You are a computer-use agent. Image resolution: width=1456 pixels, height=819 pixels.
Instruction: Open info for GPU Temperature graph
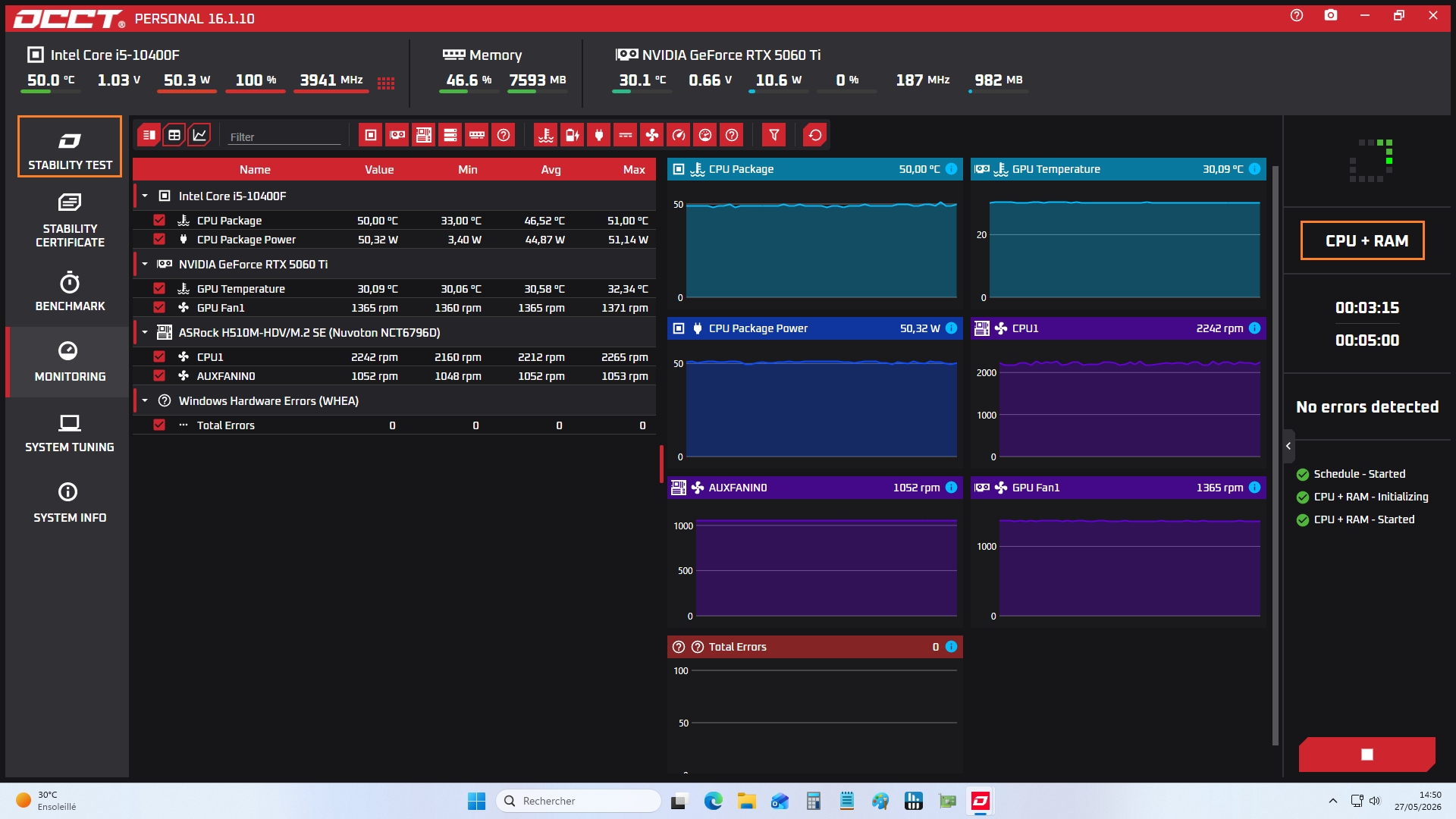tap(1254, 169)
